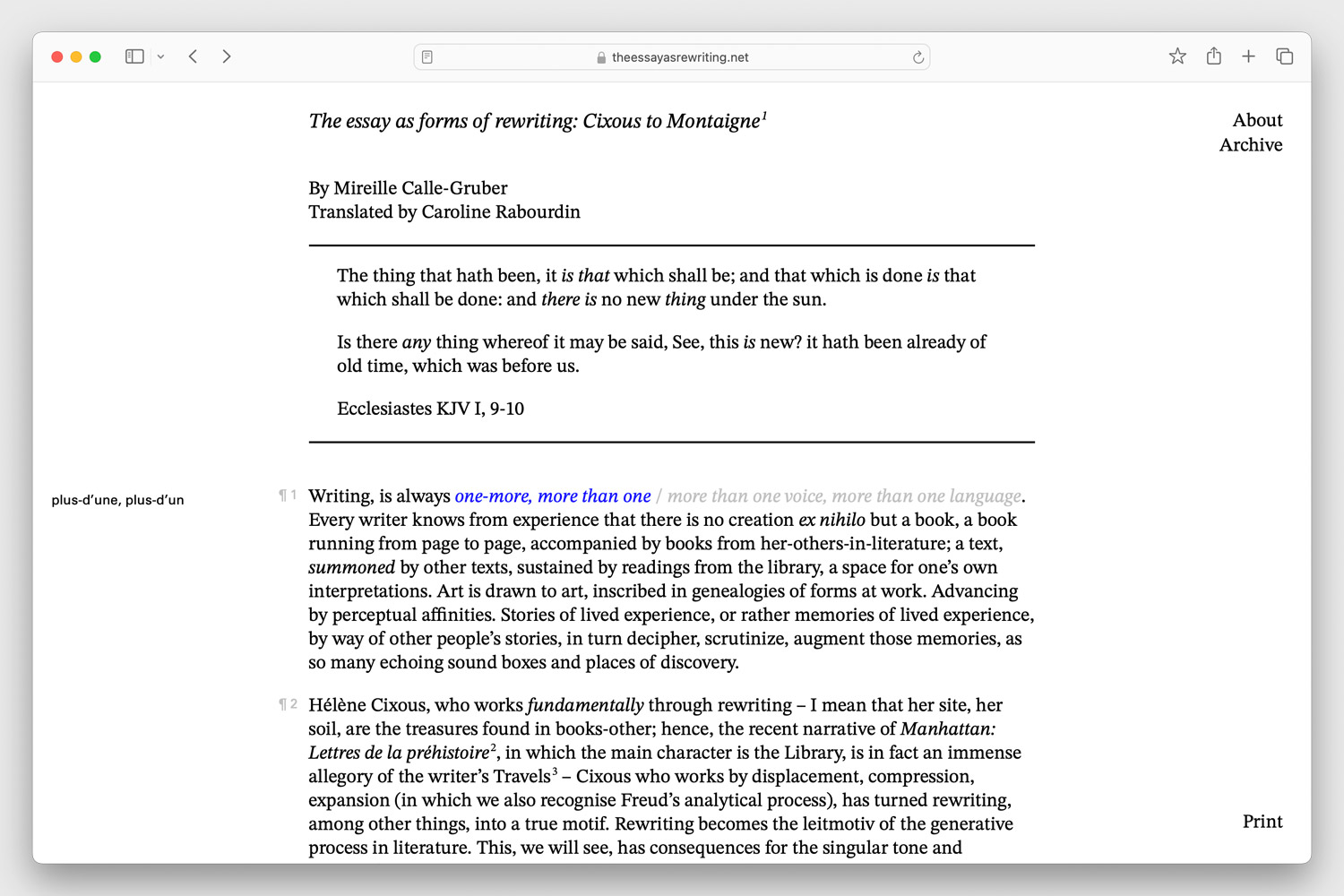Click blue 'one-more, more than one' link
Viewport: 1344px width, 896px height.
(552, 496)
